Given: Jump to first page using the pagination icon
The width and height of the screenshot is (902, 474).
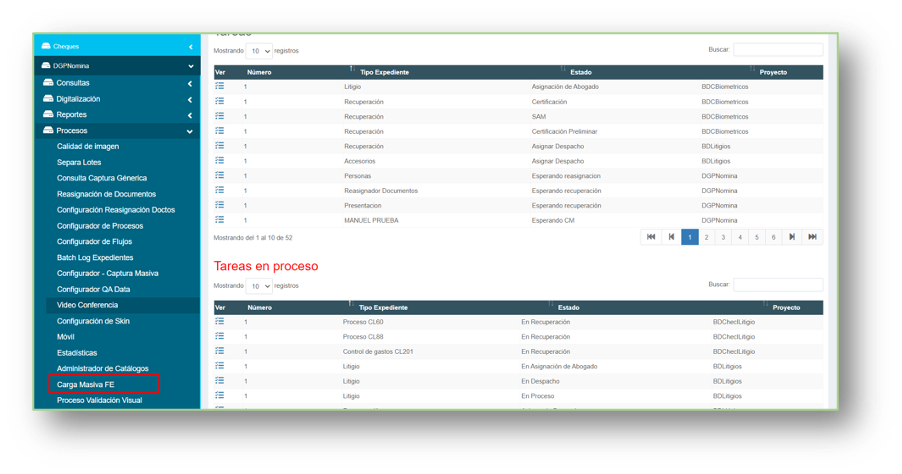Looking at the screenshot, I should pos(651,237).
